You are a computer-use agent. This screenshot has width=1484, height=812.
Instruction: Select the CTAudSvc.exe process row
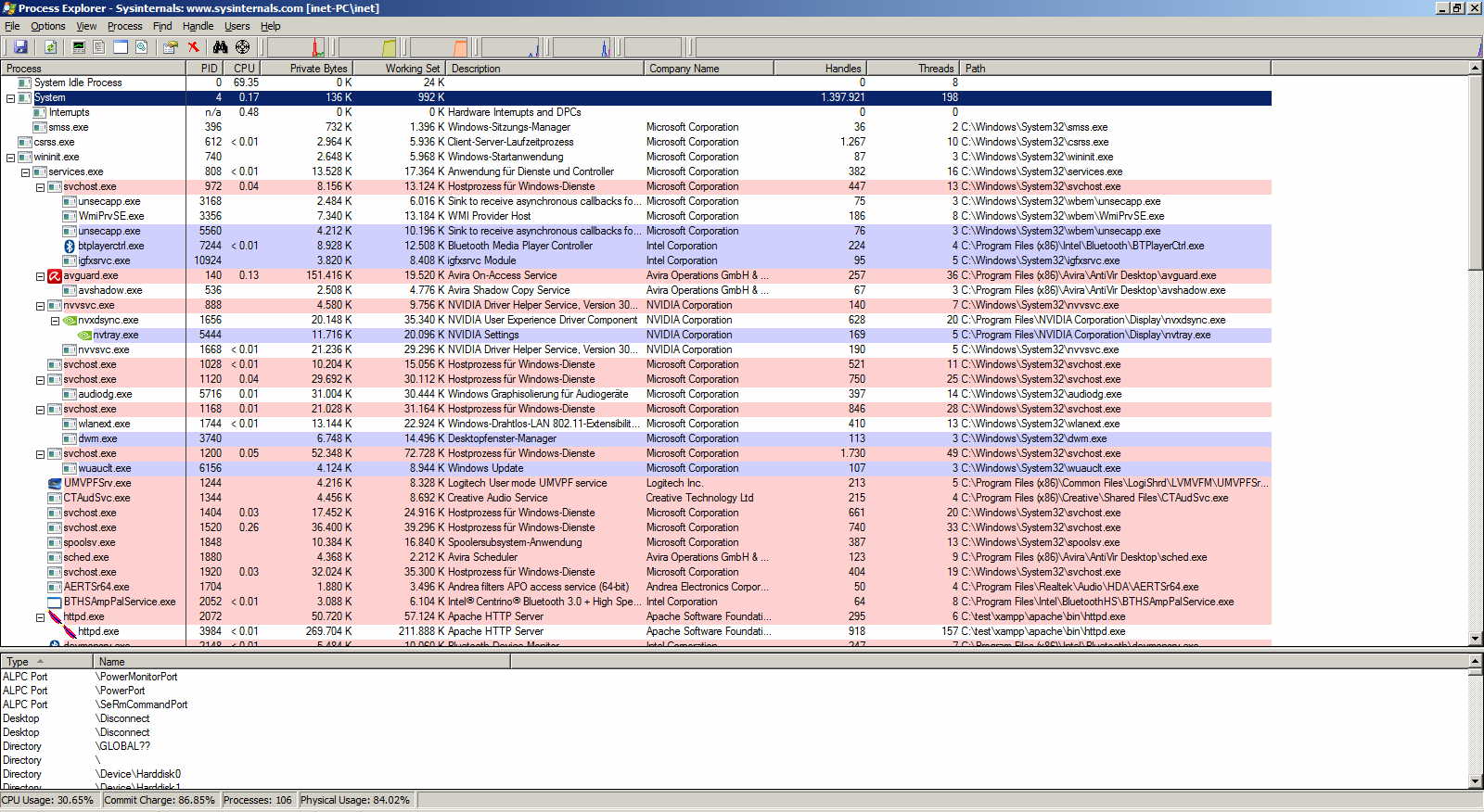point(635,498)
